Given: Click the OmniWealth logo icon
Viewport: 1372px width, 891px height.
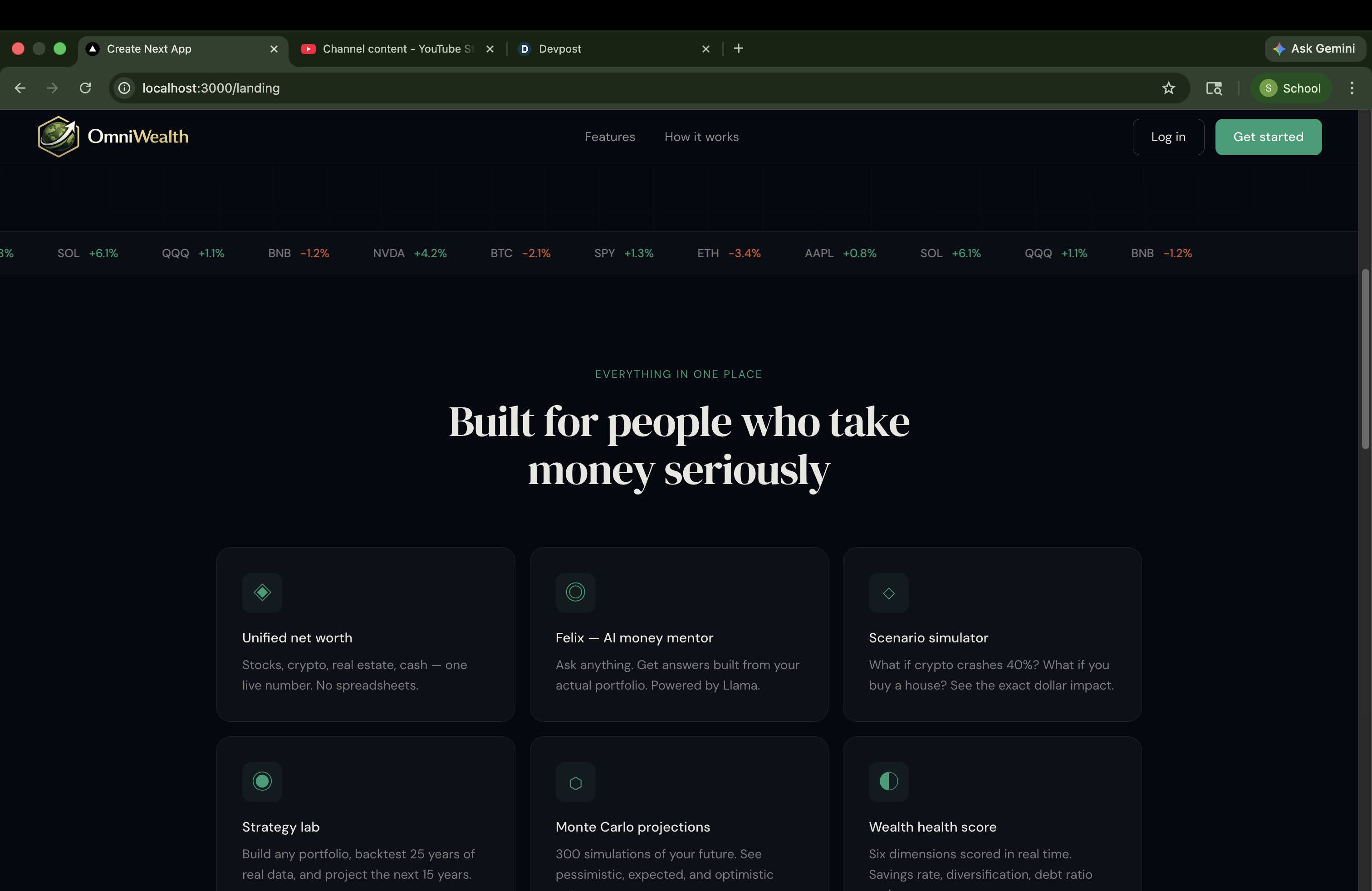Looking at the screenshot, I should tap(58, 137).
